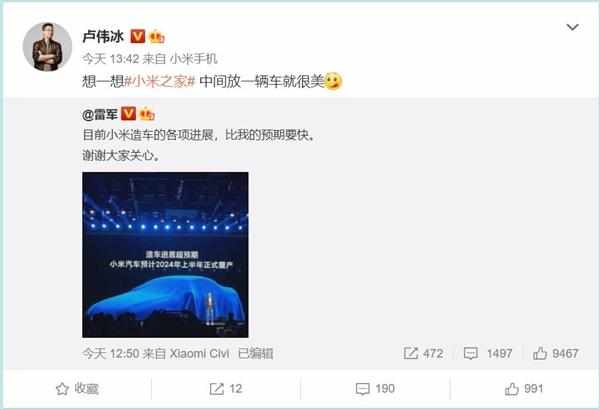Repost this post using the 12 share button

click(x=226, y=389)
